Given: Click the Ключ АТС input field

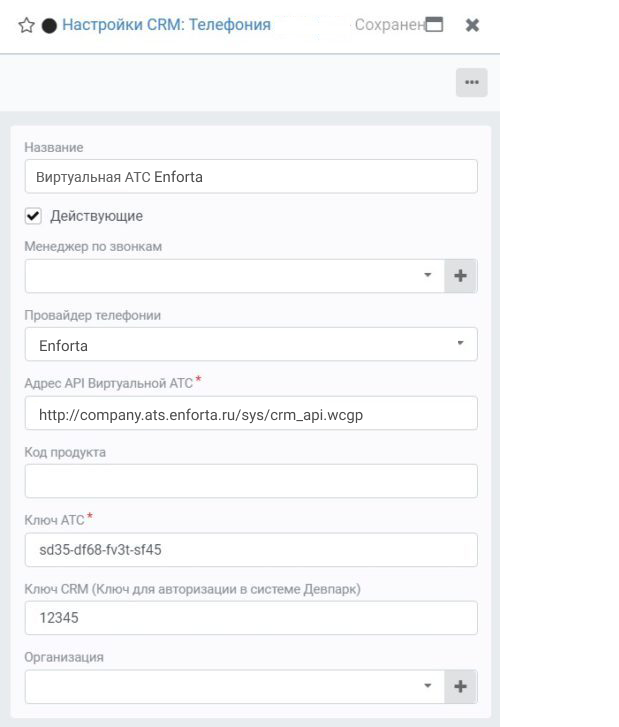Looking at the screenshot, I should (251, 550).
